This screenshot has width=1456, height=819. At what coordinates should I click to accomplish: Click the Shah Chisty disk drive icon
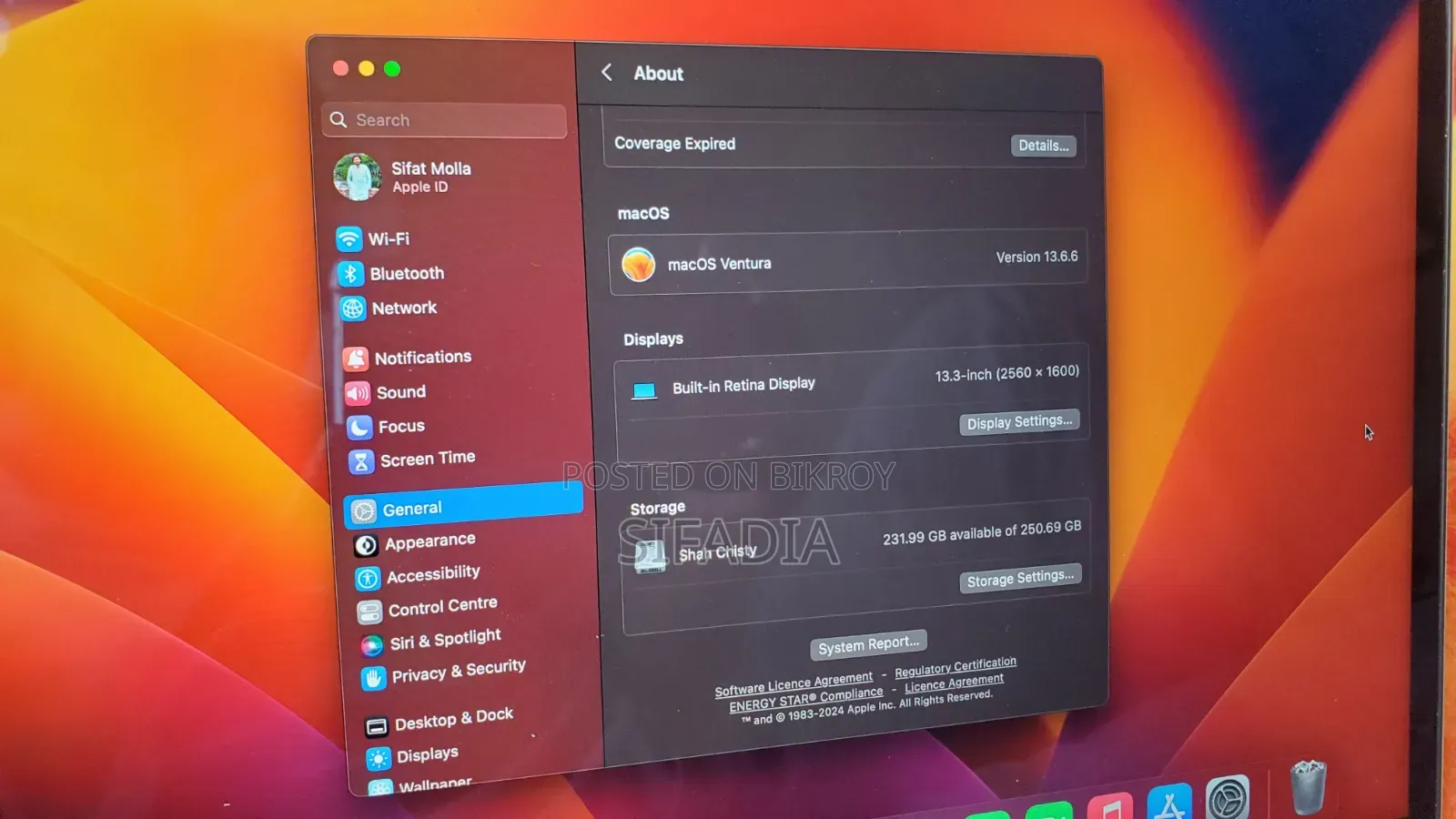(x=650, y=556)
